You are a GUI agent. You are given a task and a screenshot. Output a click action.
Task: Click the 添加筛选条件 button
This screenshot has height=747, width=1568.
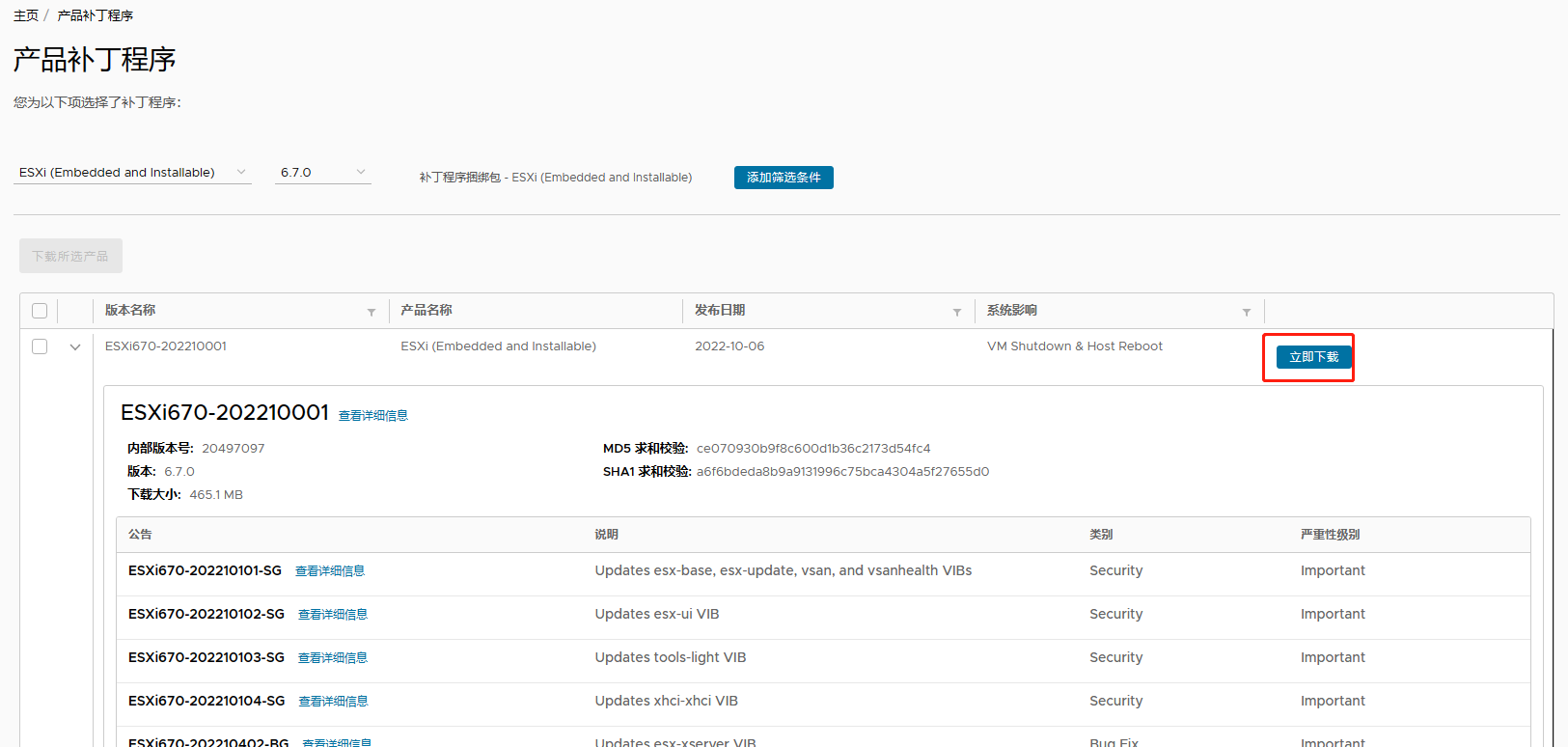click(x=784, y=178)
